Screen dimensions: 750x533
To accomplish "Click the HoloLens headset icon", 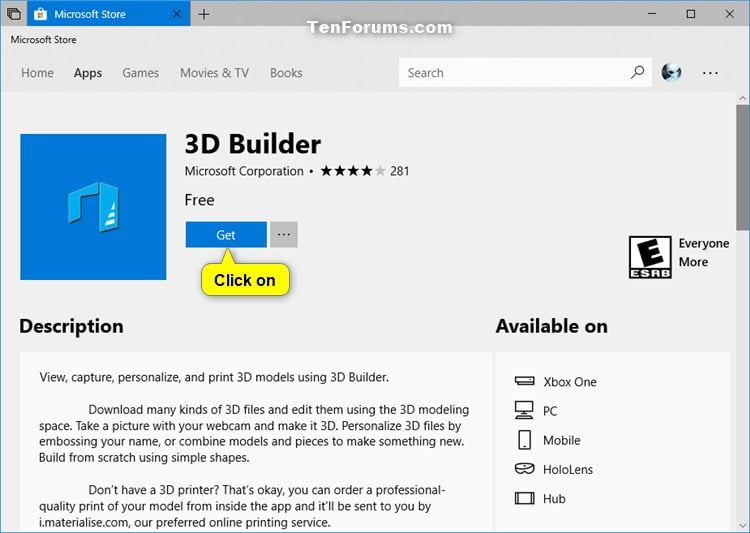I will [x=524, y=468].
